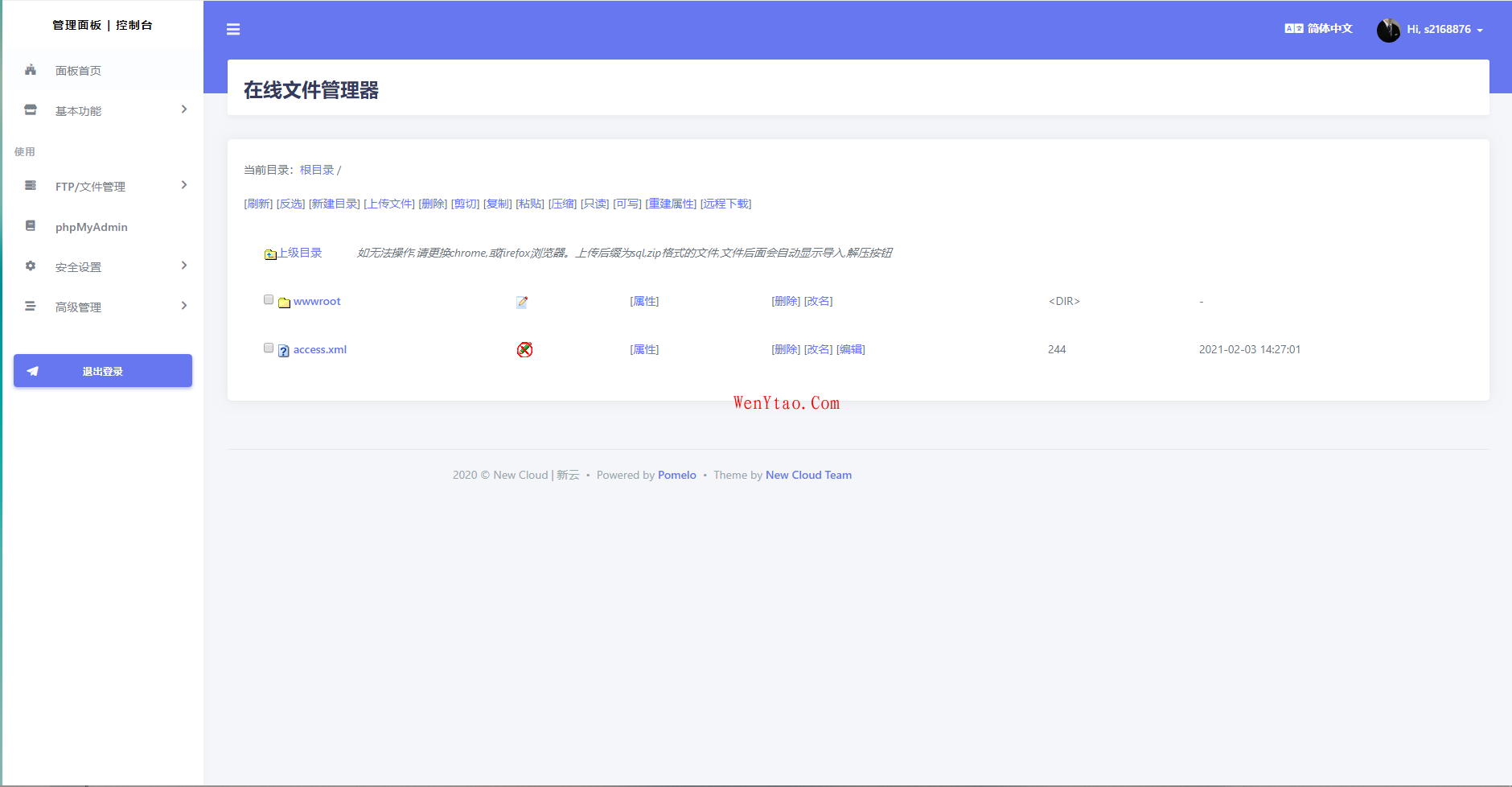Click the red crossed icon in access.xml row
Image resolution: width=1512 pixels, height=787 pixels.
tap(524, 349)
